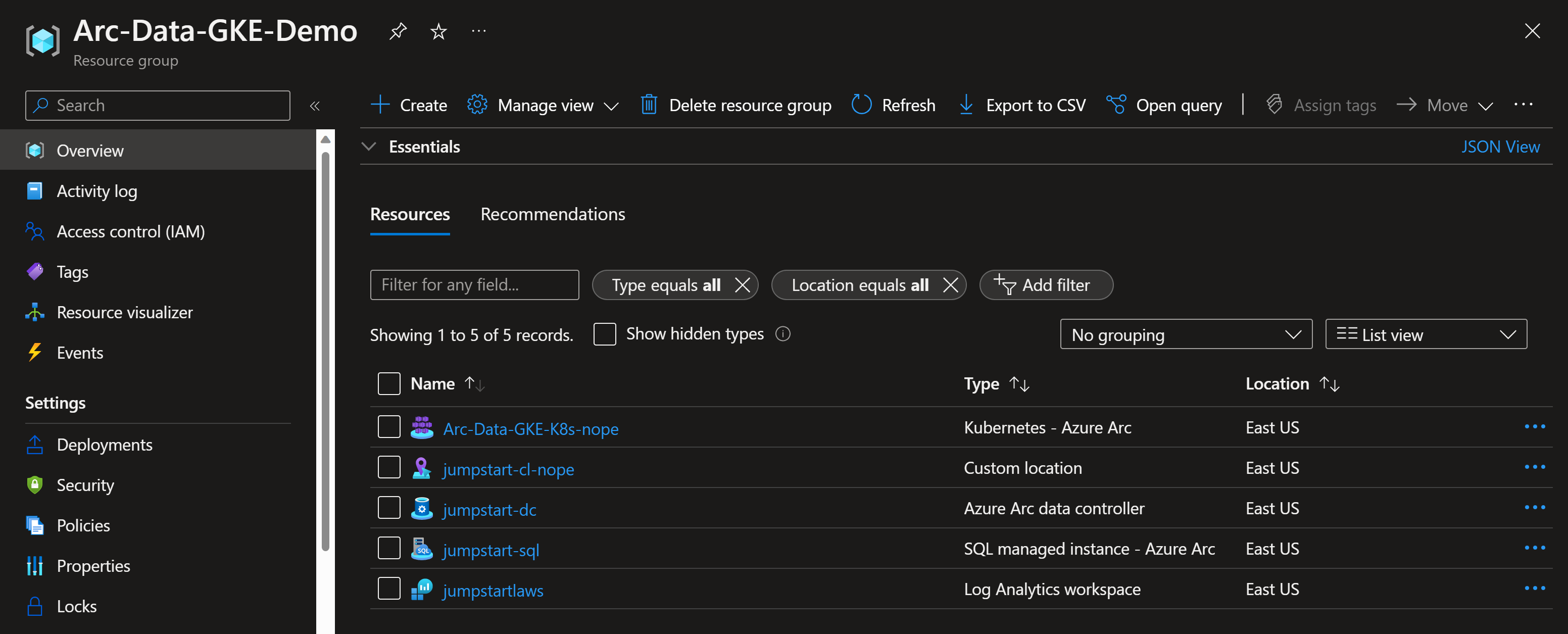Collapse the Essentials section
1568x634 pixels.
pos(369,147)
